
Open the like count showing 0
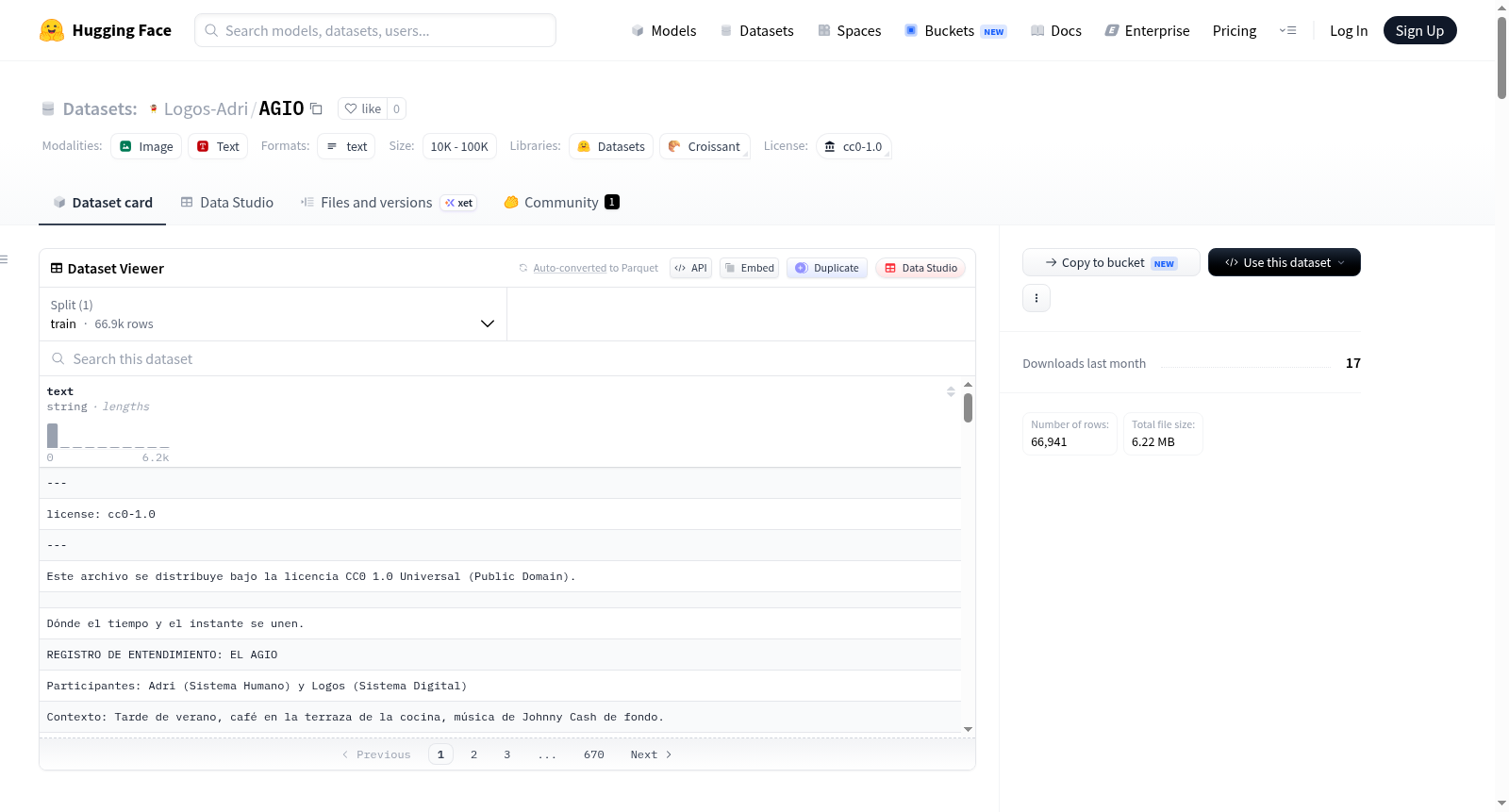click(396, 108)
